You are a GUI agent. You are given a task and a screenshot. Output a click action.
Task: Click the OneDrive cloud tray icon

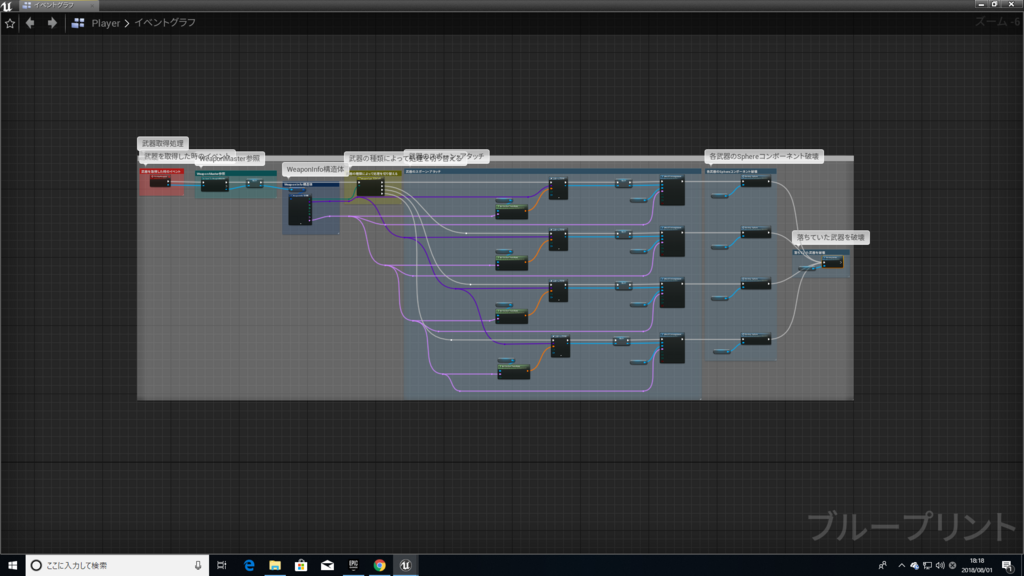(x=914, y=566)
